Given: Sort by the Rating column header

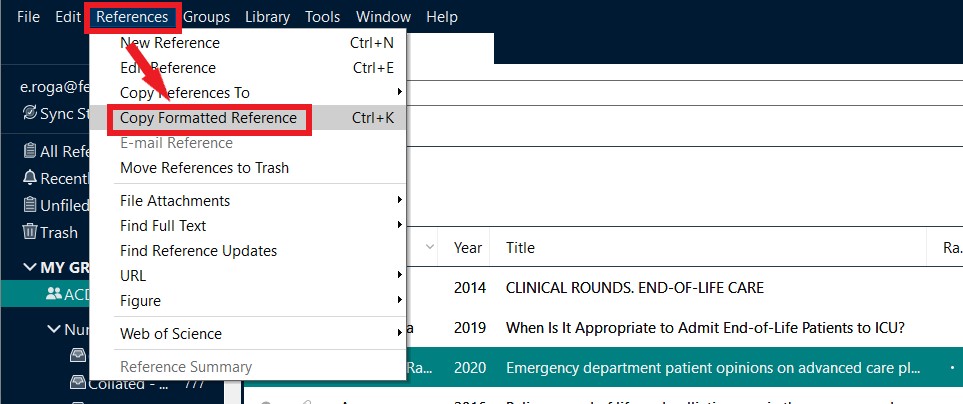Looking at the screenshot, I should pos(951,247).
